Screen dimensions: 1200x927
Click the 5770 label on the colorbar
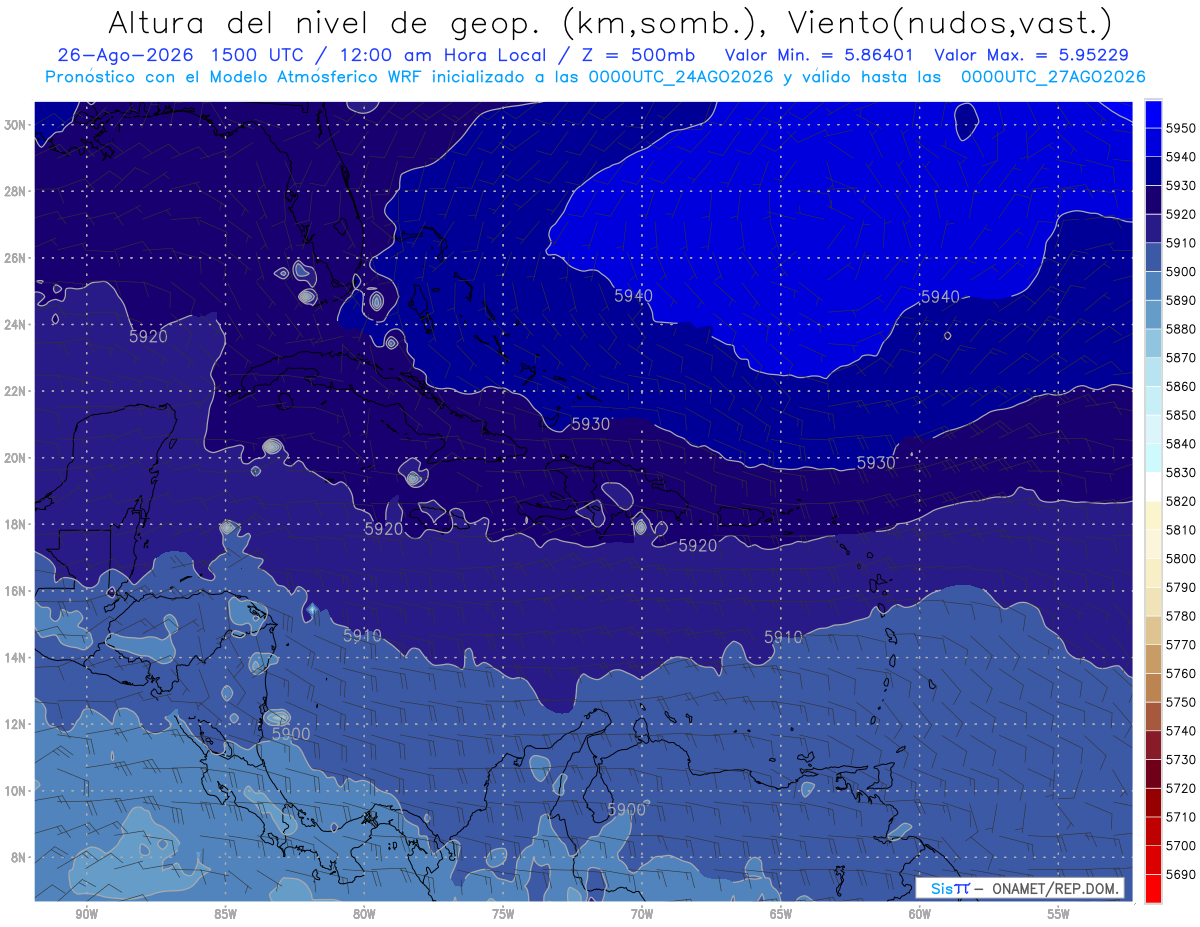point(1181,644)
